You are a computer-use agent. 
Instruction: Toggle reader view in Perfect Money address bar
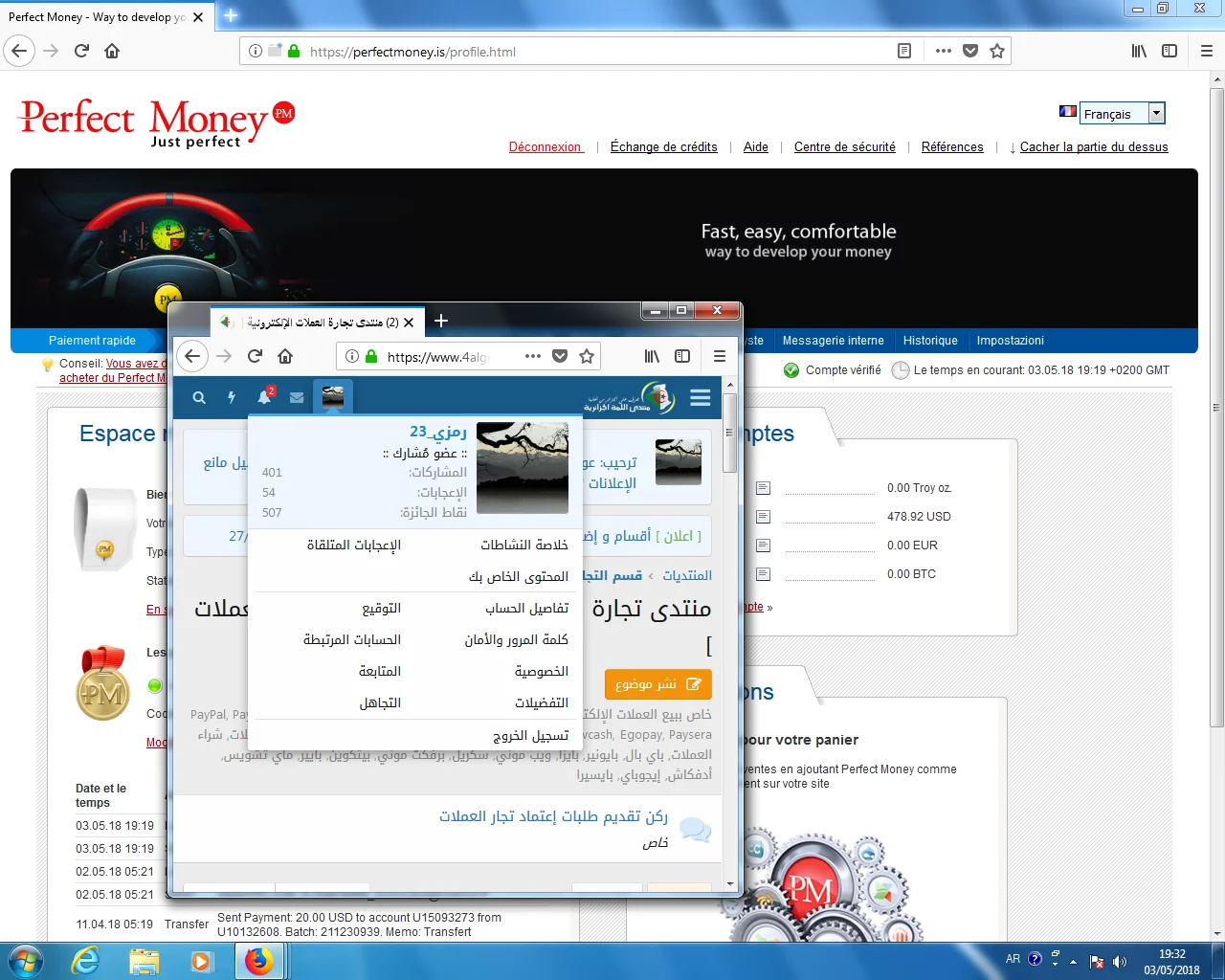(x=904, y=51)
